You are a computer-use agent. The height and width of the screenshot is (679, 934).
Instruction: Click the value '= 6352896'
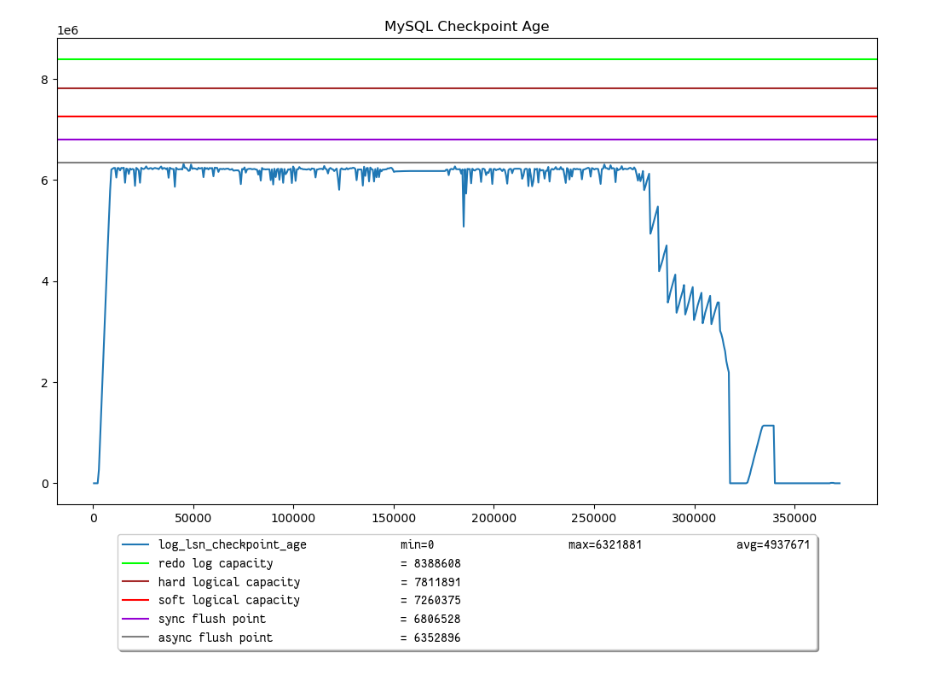(430, 638)
